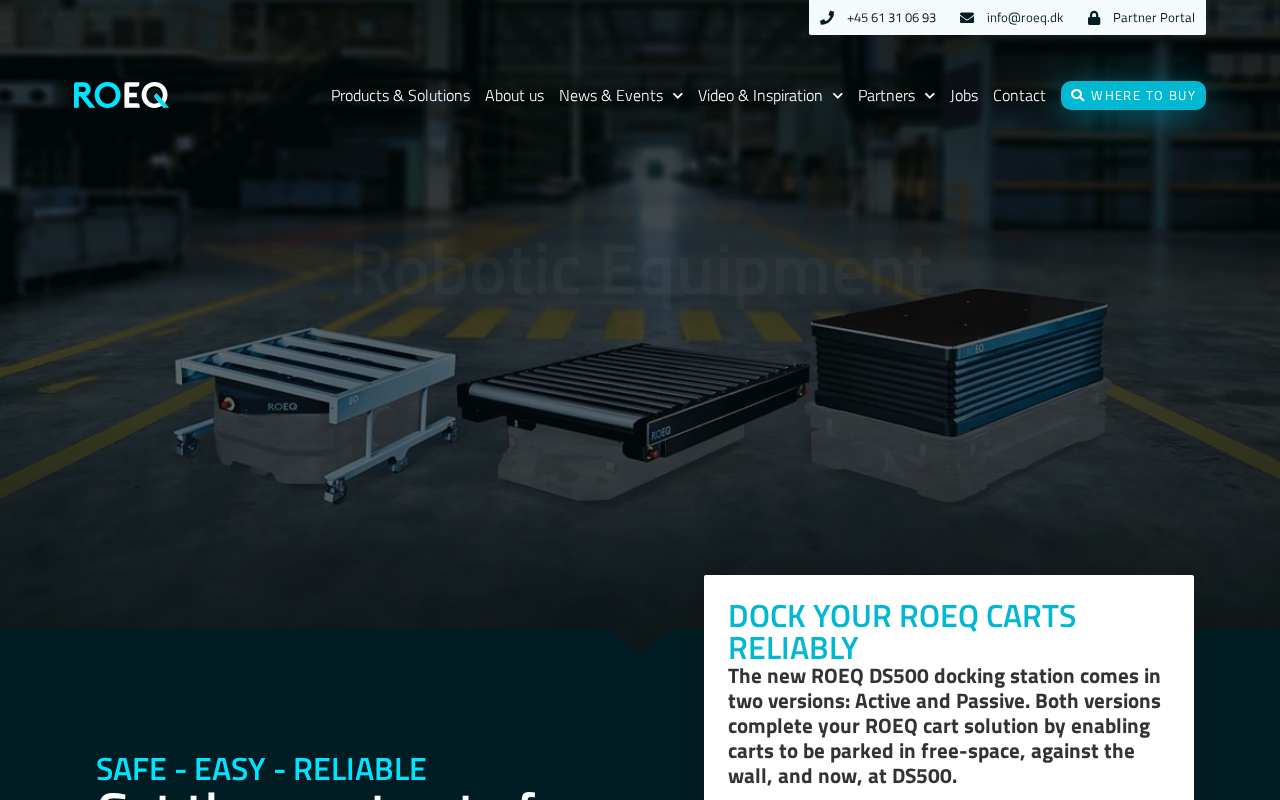Click the DS500 docking station description paragraph
Image resolution: width=1280 pixels, height=800 pixels.
(x=945, y=726)
